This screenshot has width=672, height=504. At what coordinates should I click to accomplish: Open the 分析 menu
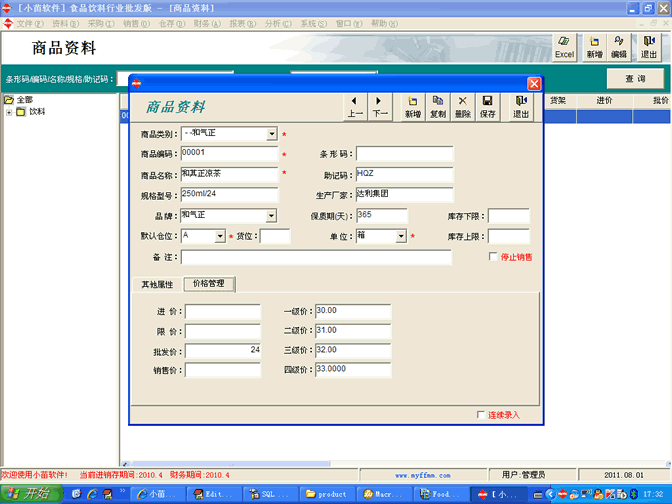coord(278,24)
